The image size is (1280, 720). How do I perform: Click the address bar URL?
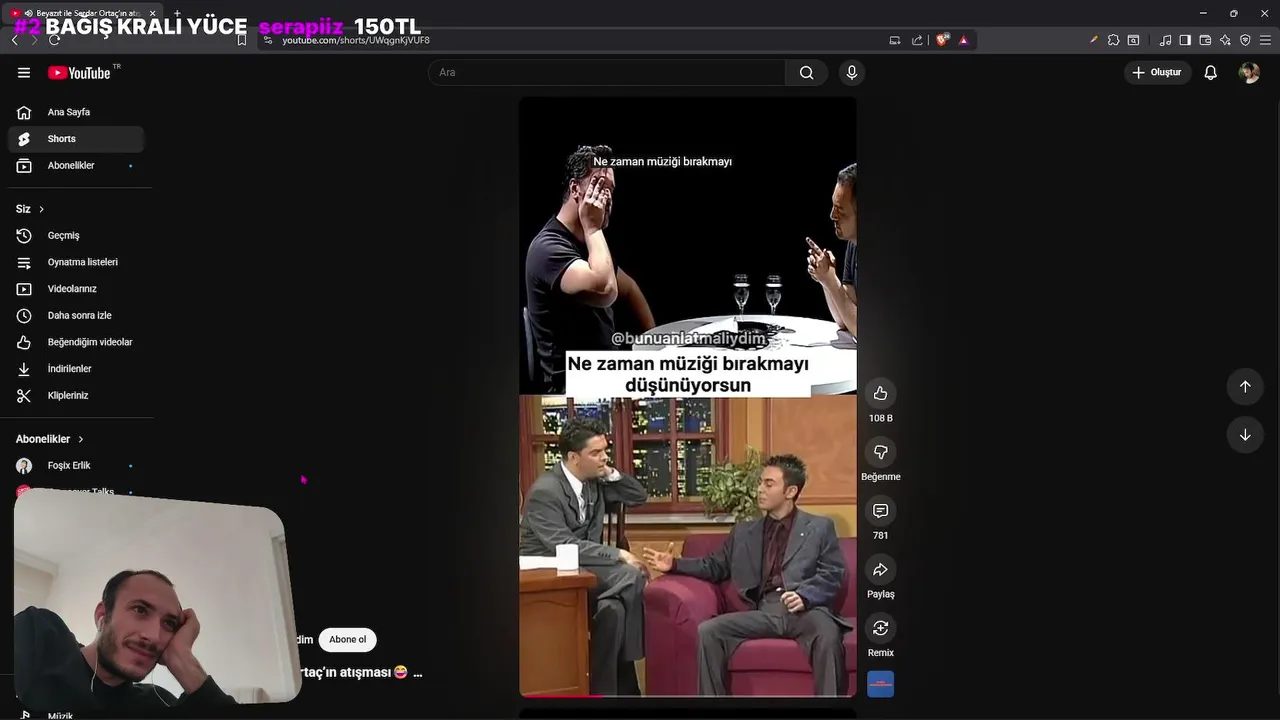tap(356, 40)
